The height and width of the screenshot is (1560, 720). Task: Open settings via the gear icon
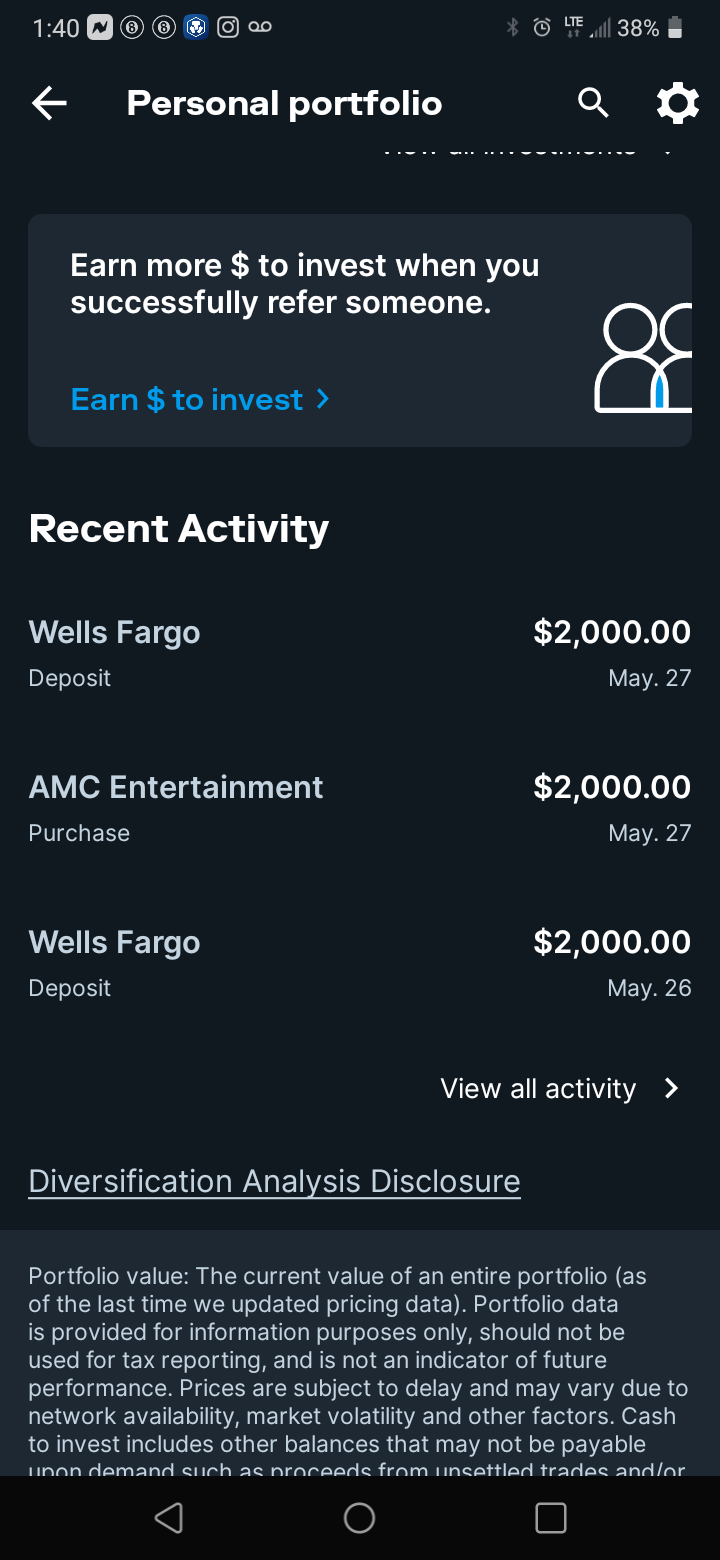coord(677,103)
